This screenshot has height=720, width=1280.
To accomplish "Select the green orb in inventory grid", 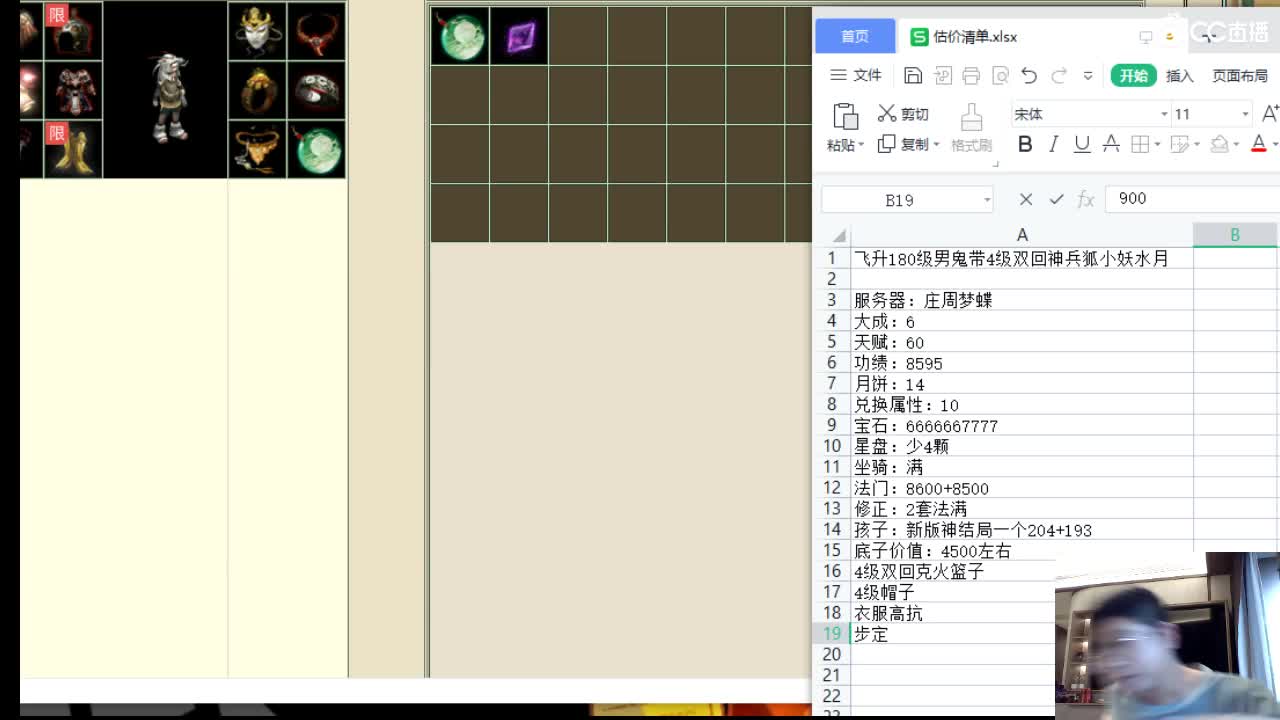I will 461,36.
